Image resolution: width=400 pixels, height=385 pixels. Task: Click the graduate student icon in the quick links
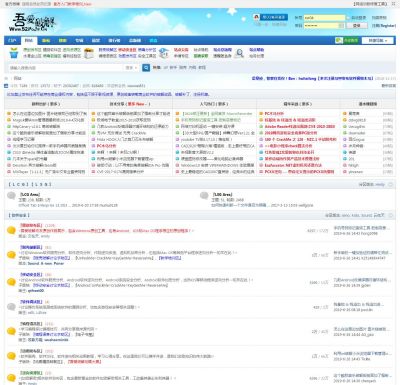(164, 53)
